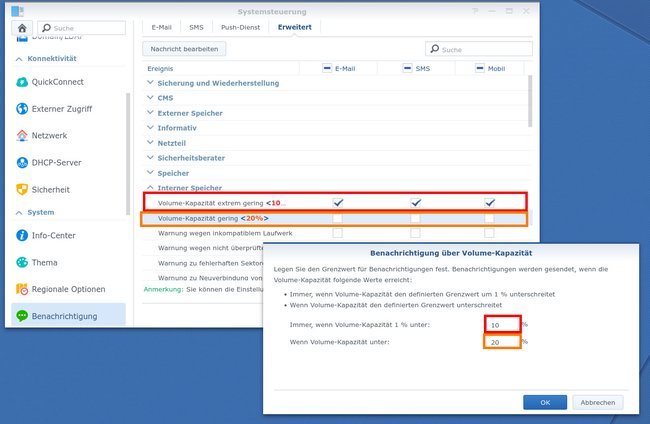The width and height of the screenshot is (650, 424).
Task: Switch to E-Mail tab
Action: coord(161,27)
